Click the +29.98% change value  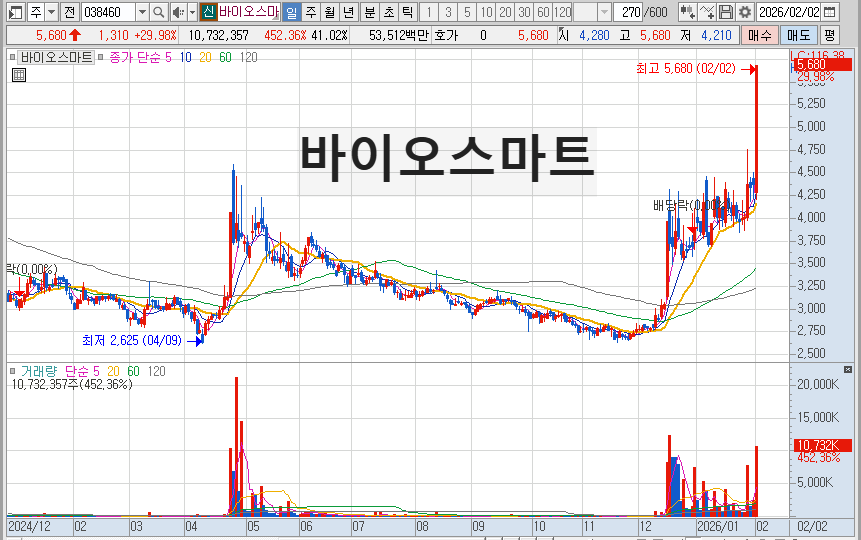[155, 36]
